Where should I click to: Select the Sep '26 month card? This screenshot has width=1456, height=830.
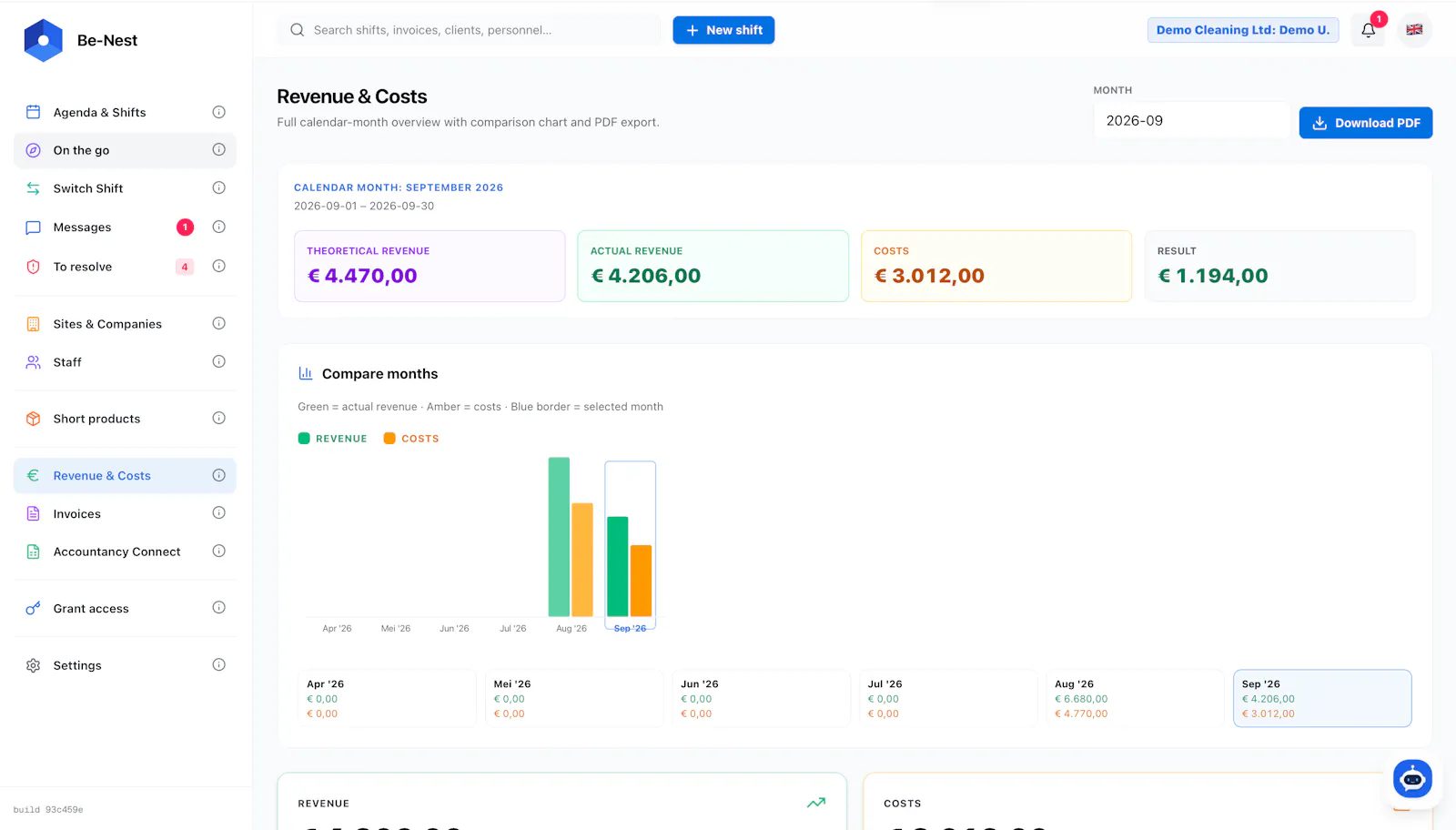click(x=1322, y=698)
